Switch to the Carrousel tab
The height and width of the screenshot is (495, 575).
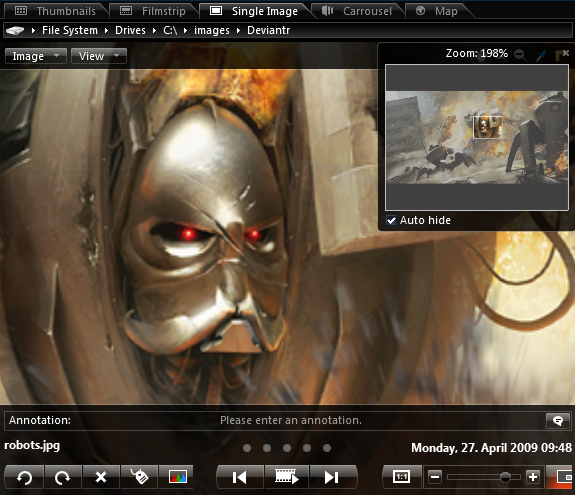coord(357,11)
